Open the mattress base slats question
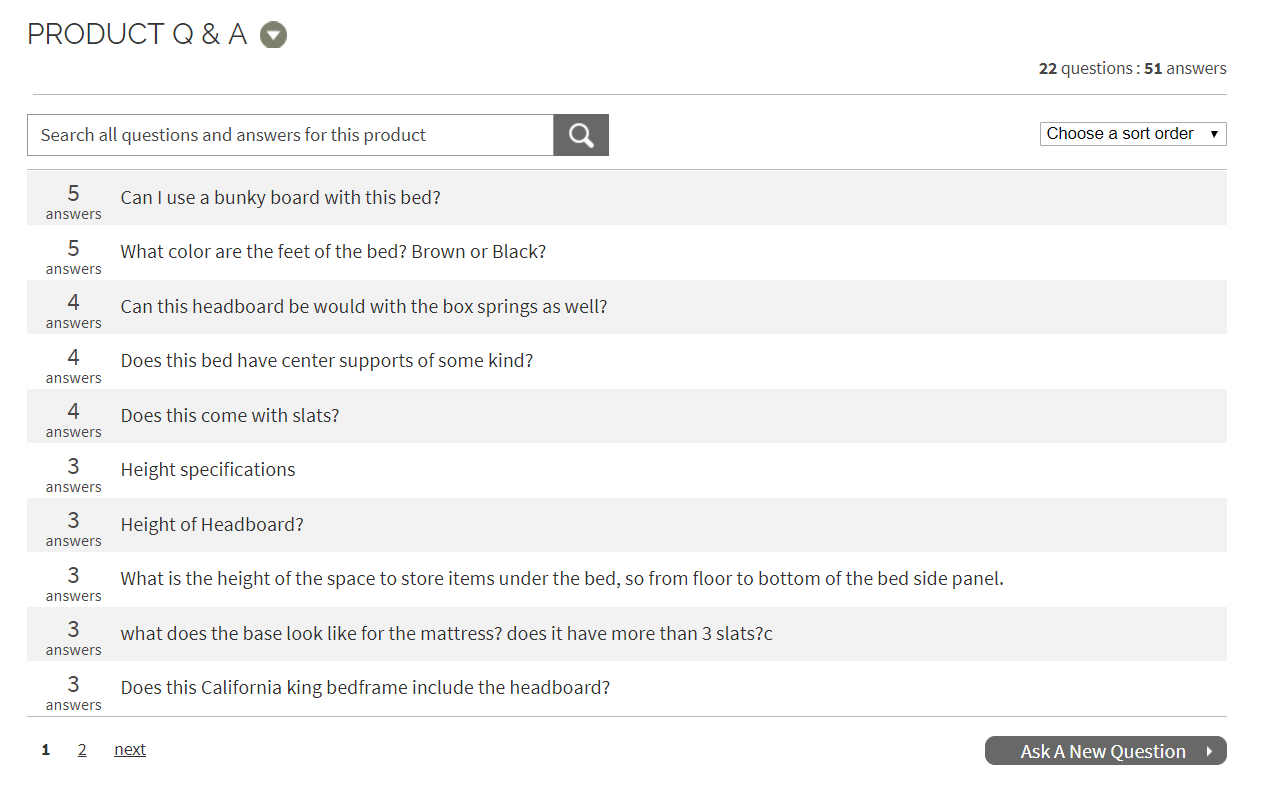The height and width of the screenshot is (790, 1274). (x=446, y=634)
